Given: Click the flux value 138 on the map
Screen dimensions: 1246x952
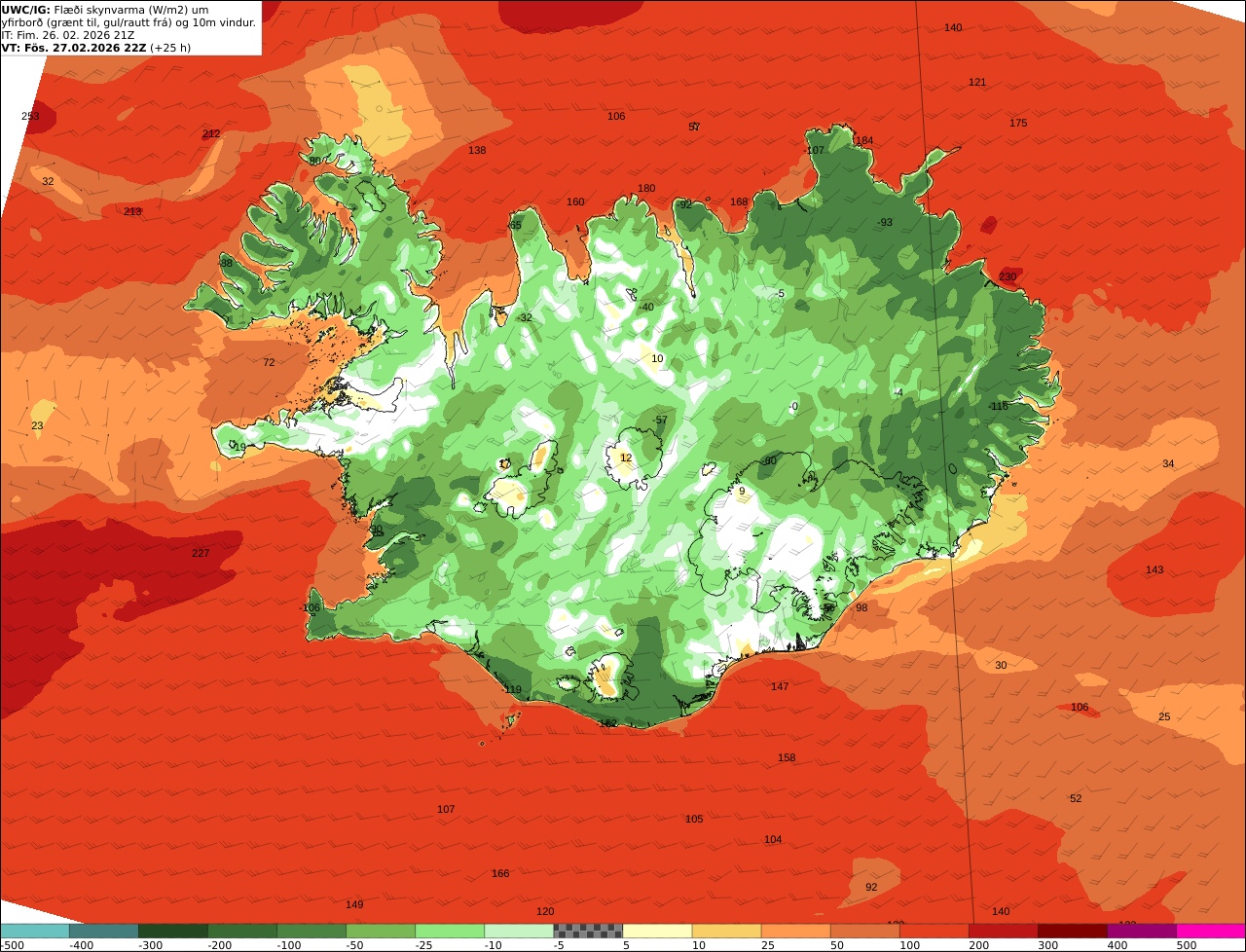Looking at the screenshot, I should click(477, 150).
